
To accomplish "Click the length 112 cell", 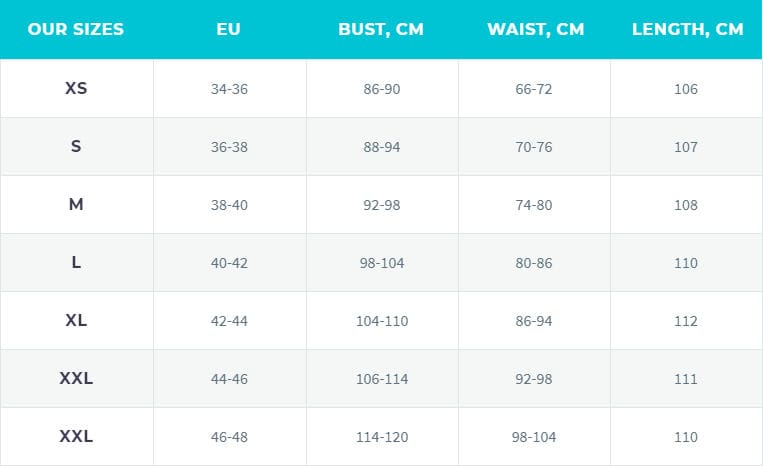I will tap(686, 321).
